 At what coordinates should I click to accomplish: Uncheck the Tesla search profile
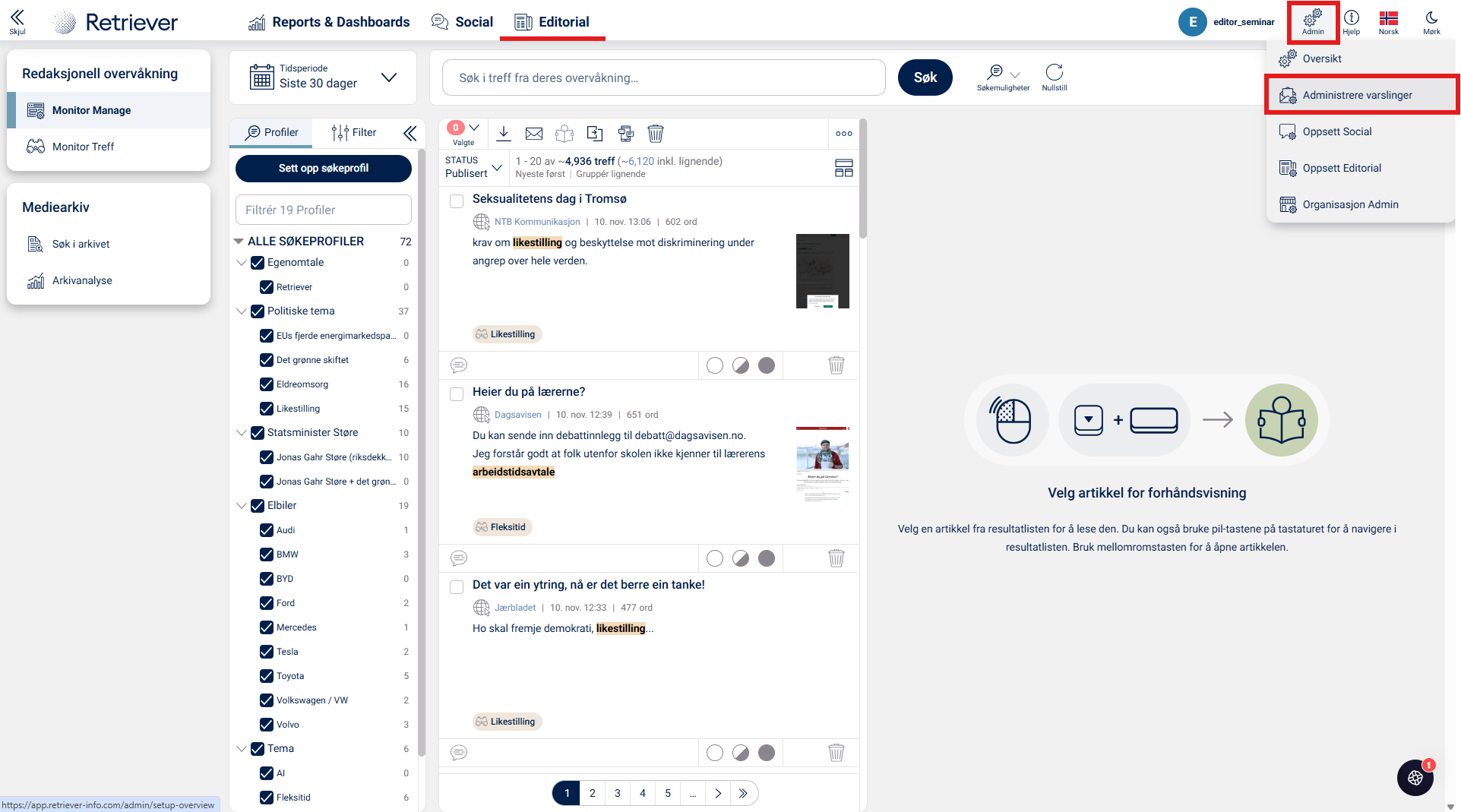[267, 652]
